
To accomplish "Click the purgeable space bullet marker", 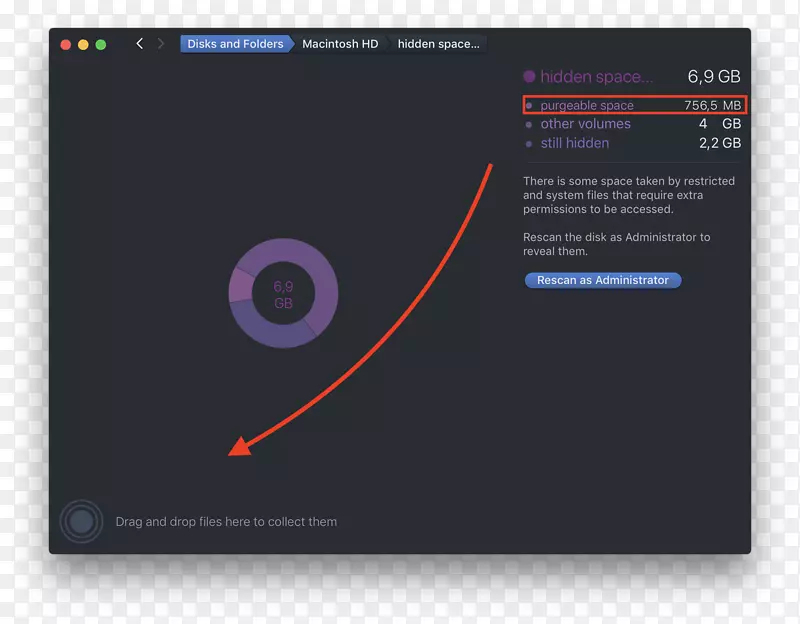I will tap(530, 105).
